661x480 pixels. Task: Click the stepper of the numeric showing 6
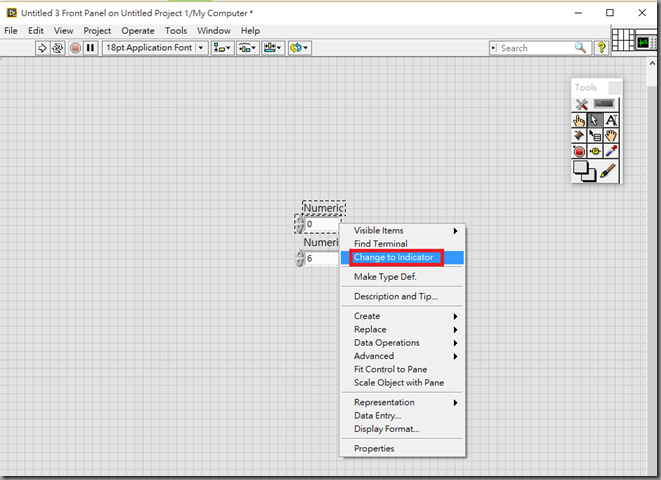[300, 258]
